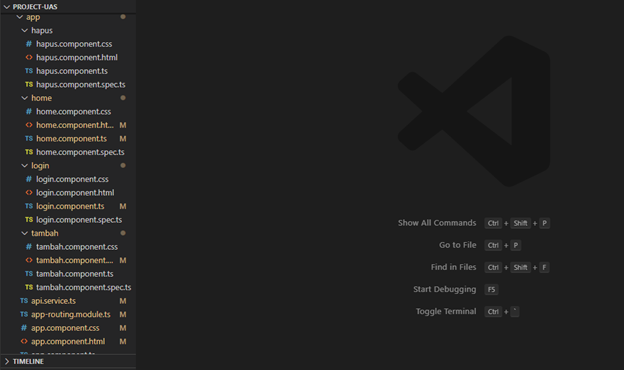The width and height of the screenshot is (624, 370).
Task: Click HTML icon of home.component.html
Action: (x=29, y=125)
